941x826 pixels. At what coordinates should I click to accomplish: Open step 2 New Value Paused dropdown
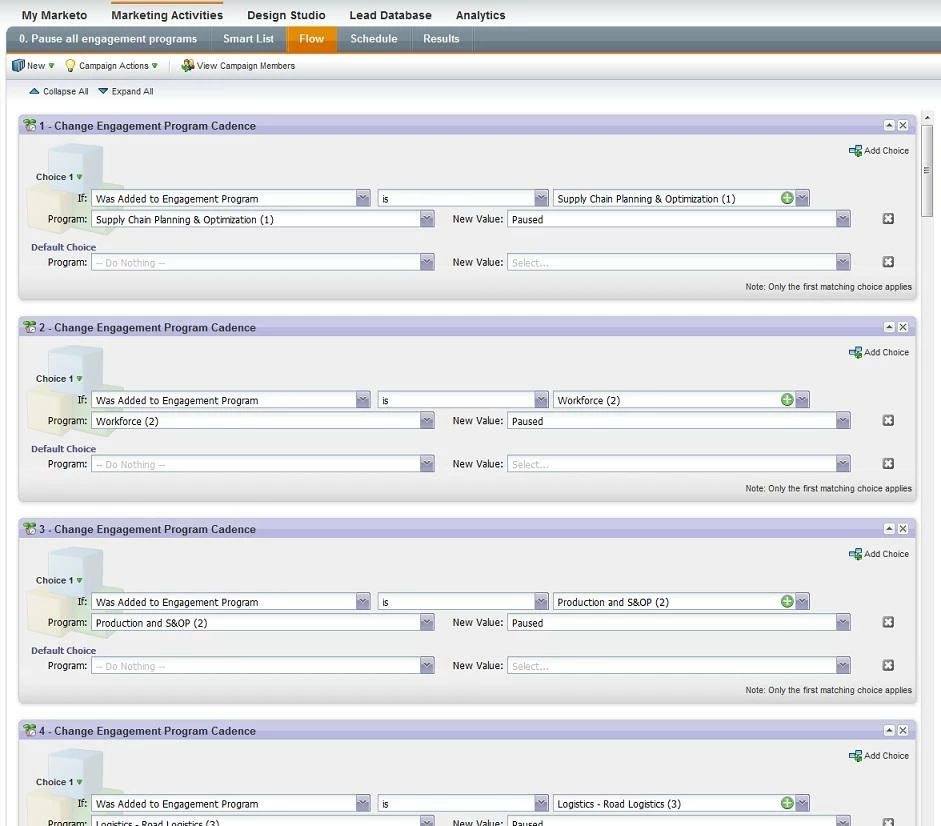tap(843, 421)
